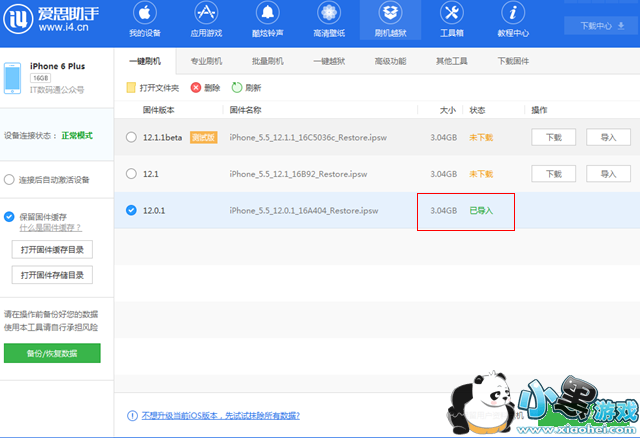Click green 备份/恢复数据 button
Viewport: 640px width, 438px height.
(52, 353)
